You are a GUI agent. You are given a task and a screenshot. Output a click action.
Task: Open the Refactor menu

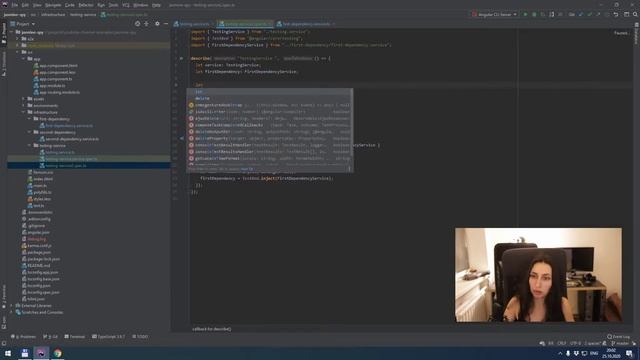(86, 5)
